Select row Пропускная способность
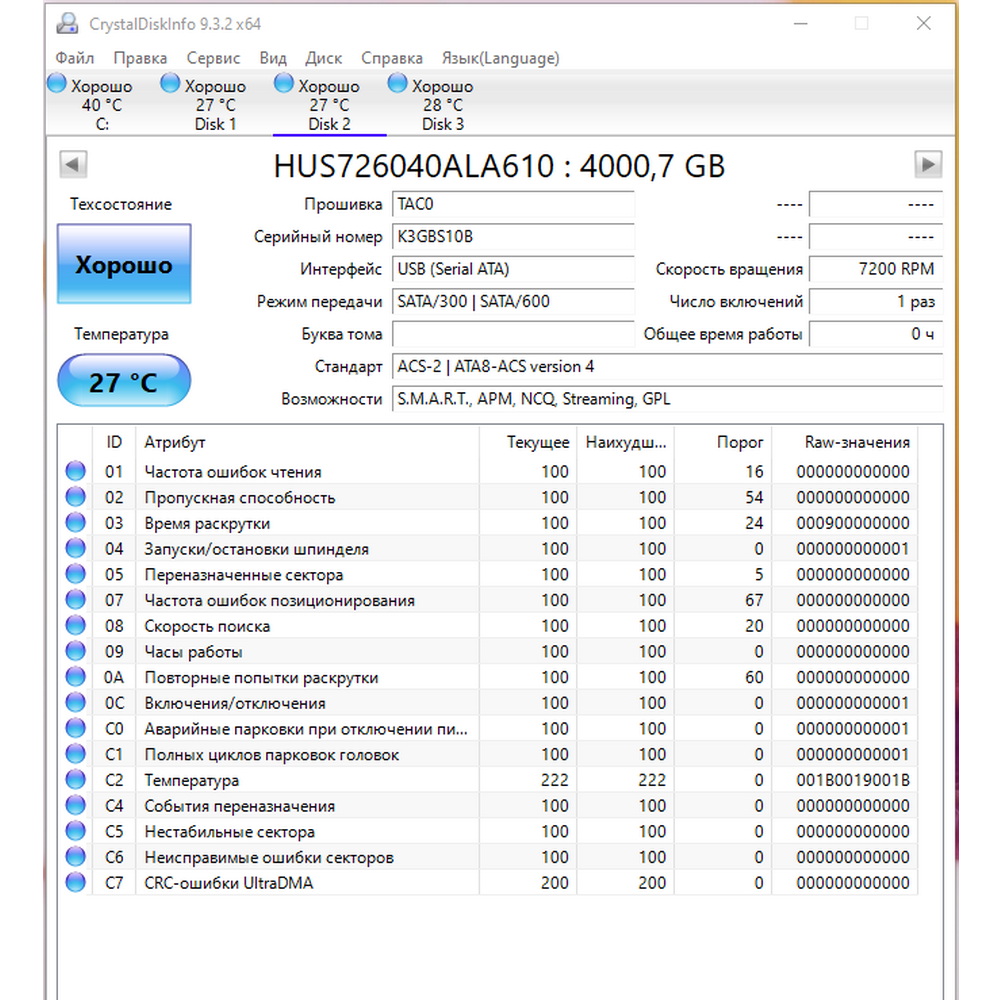Viewport: 1000px width, 1000px height. click(490, 497)
